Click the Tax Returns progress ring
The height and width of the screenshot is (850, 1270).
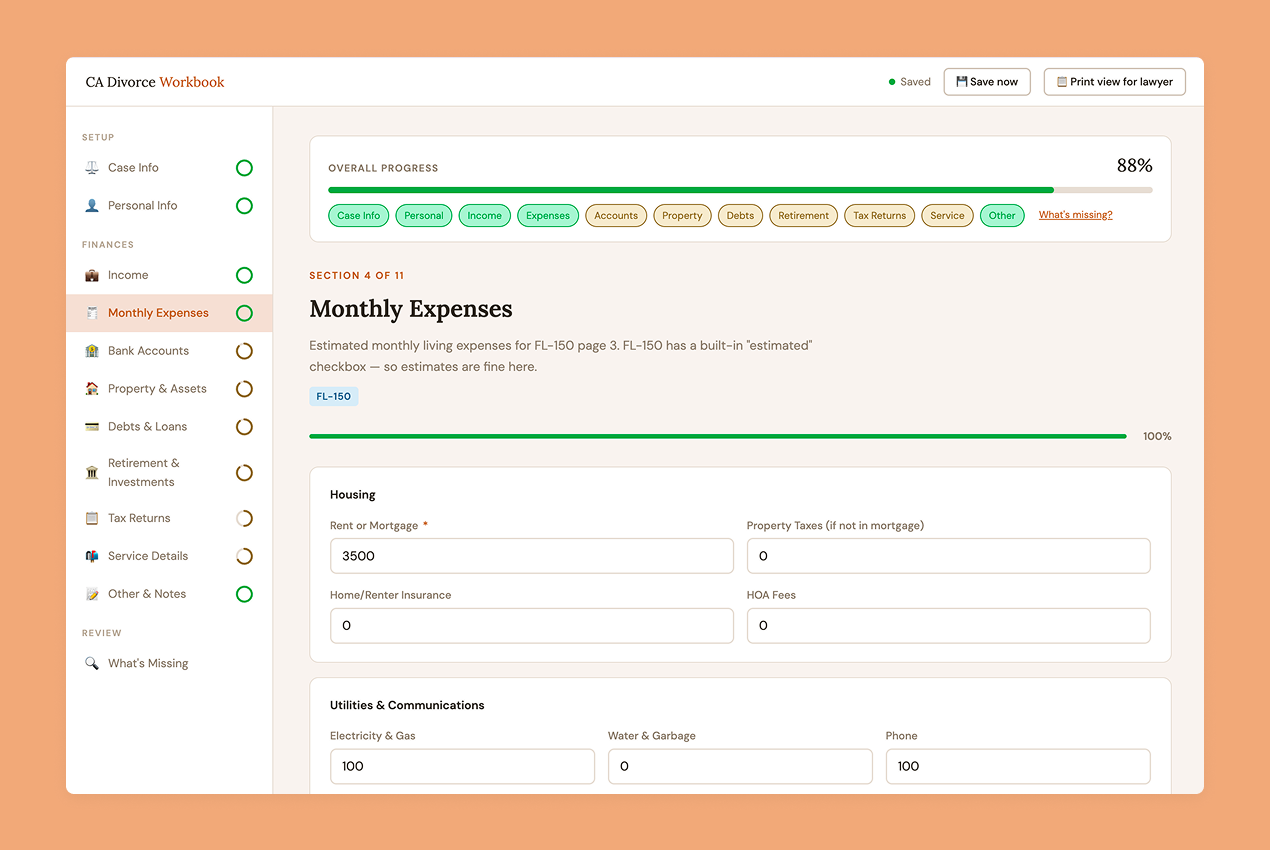[244, 518]
